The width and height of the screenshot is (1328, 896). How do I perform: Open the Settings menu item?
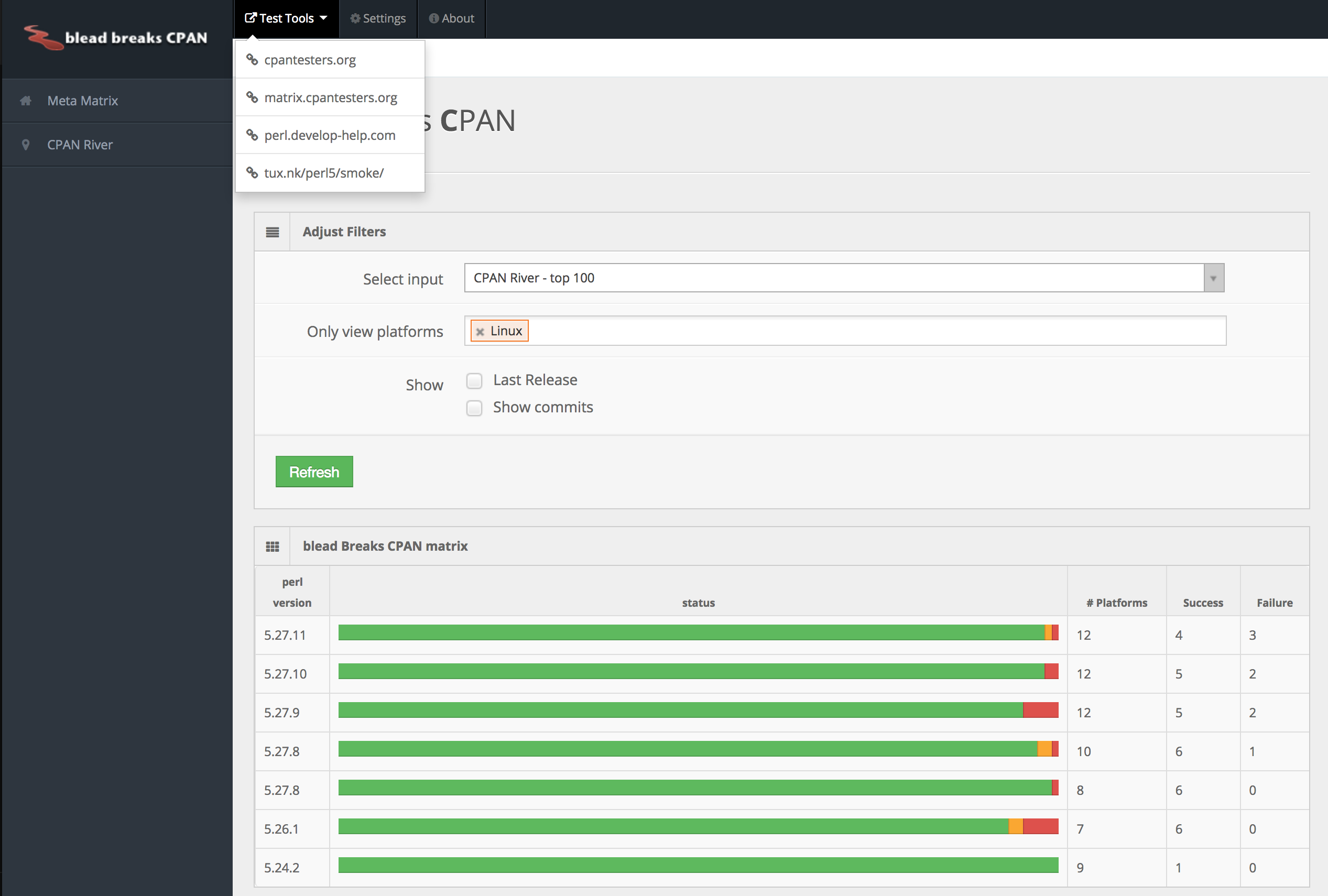(378, 18)
